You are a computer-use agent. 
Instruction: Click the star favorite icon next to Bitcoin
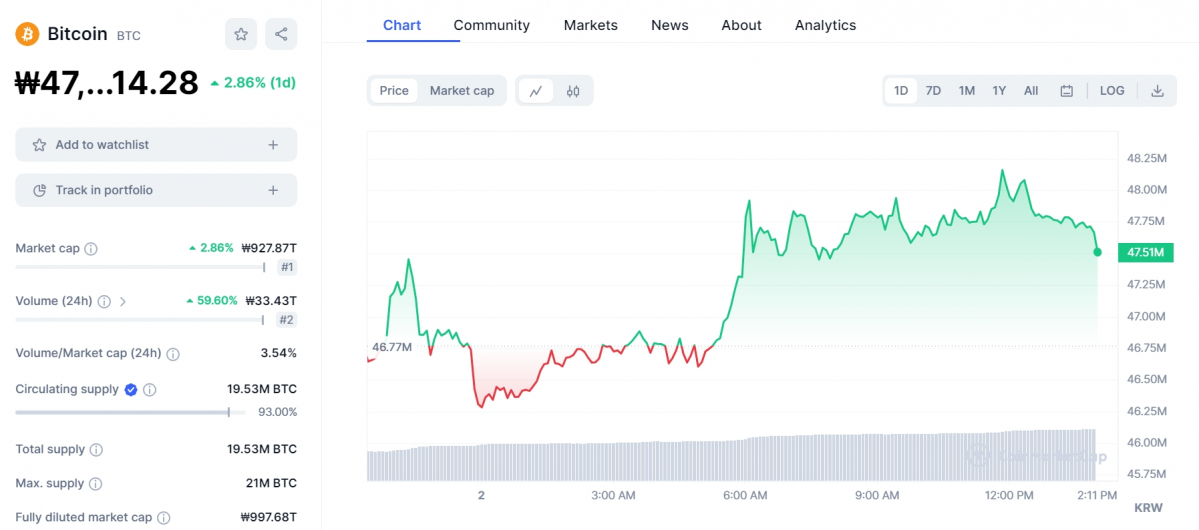241,34
